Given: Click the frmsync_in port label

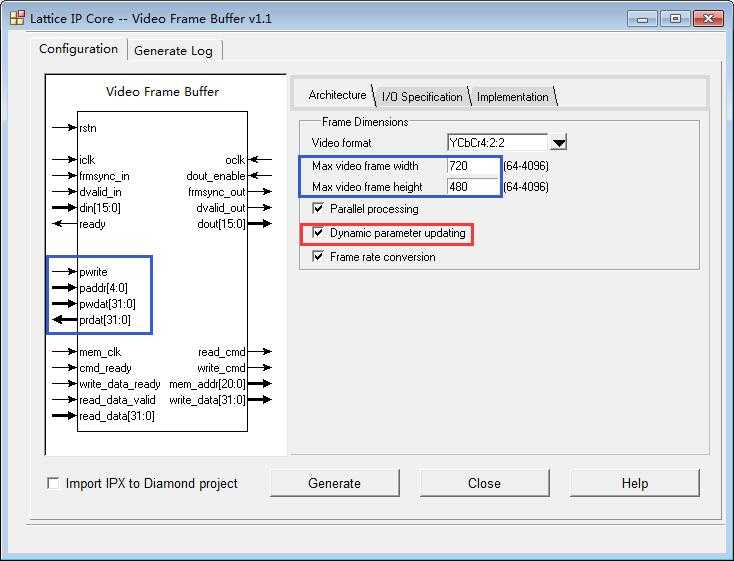Looking at the screenshot, I should coord(104,176).
